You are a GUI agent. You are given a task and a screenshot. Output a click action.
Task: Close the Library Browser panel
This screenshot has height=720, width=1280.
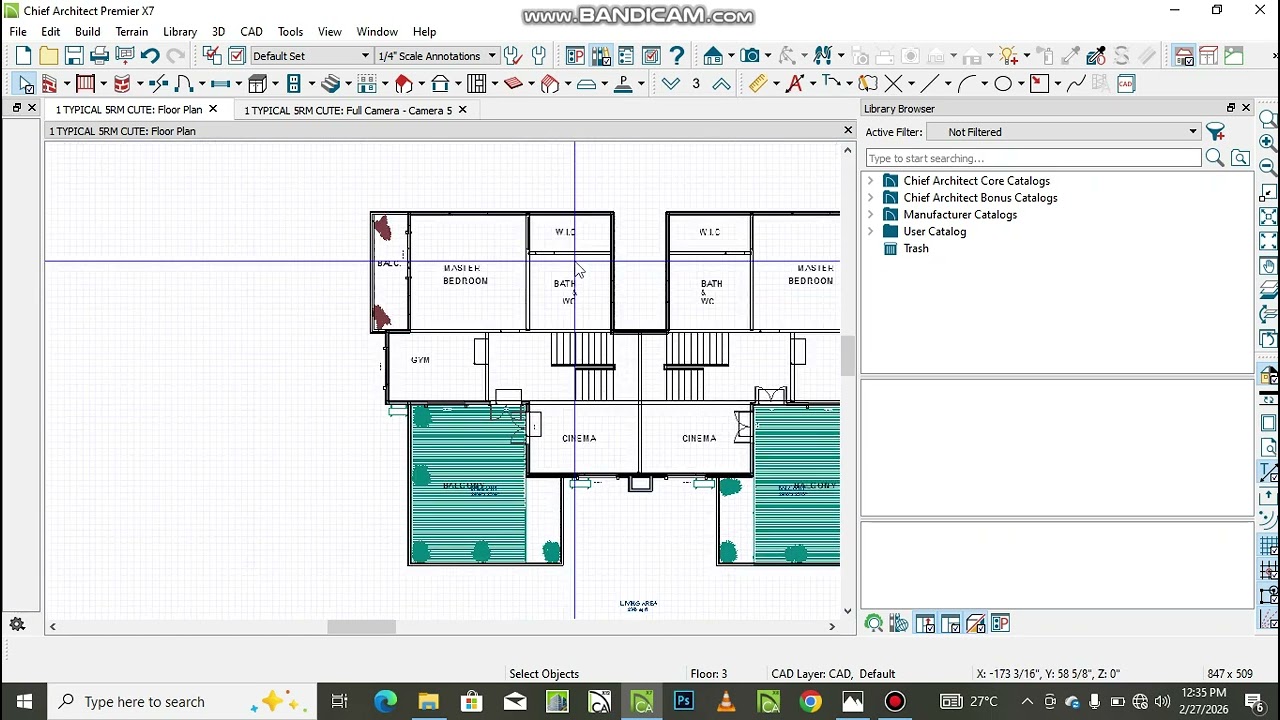[1246, 108]
